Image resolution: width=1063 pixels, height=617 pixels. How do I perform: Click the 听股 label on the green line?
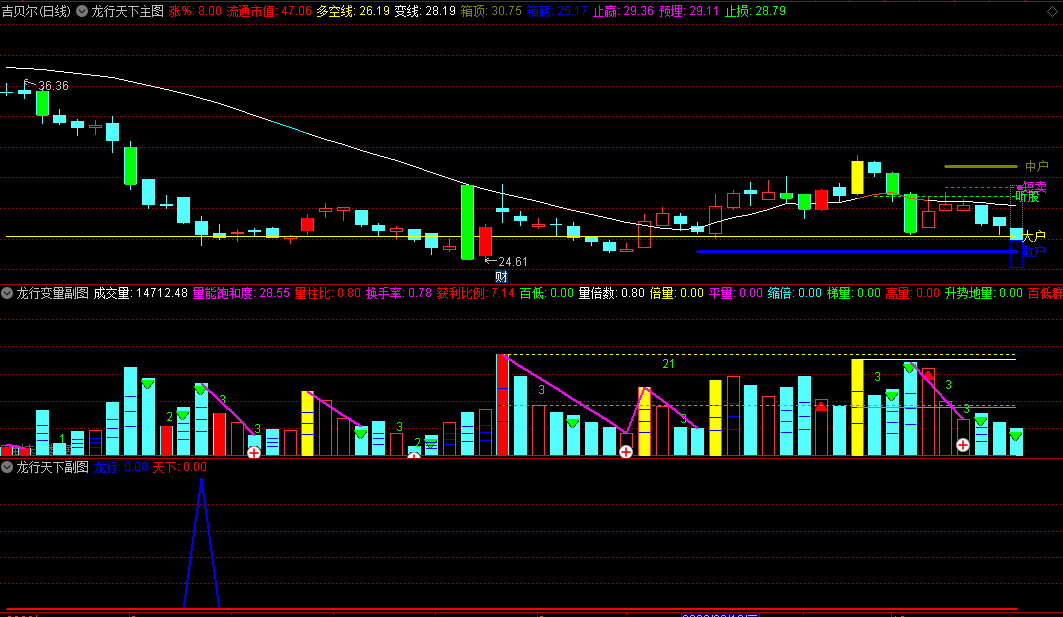1027,197
